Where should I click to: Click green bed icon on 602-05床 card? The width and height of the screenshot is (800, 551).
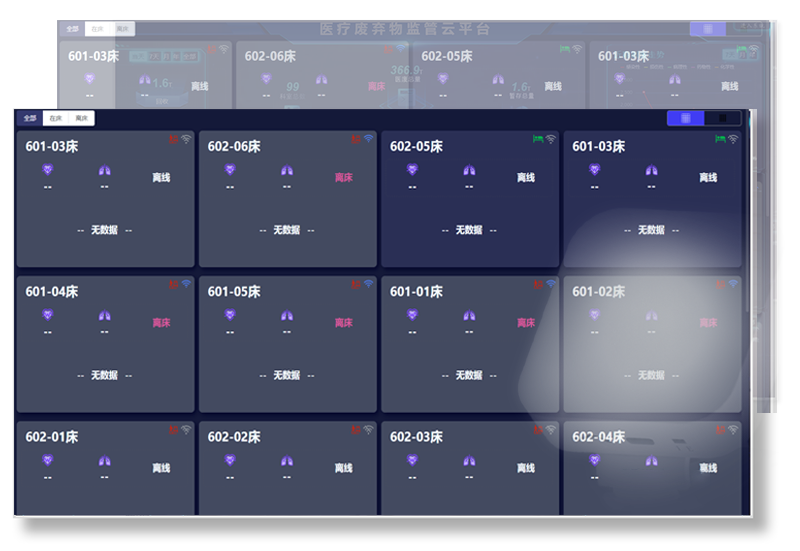[537, 139]
